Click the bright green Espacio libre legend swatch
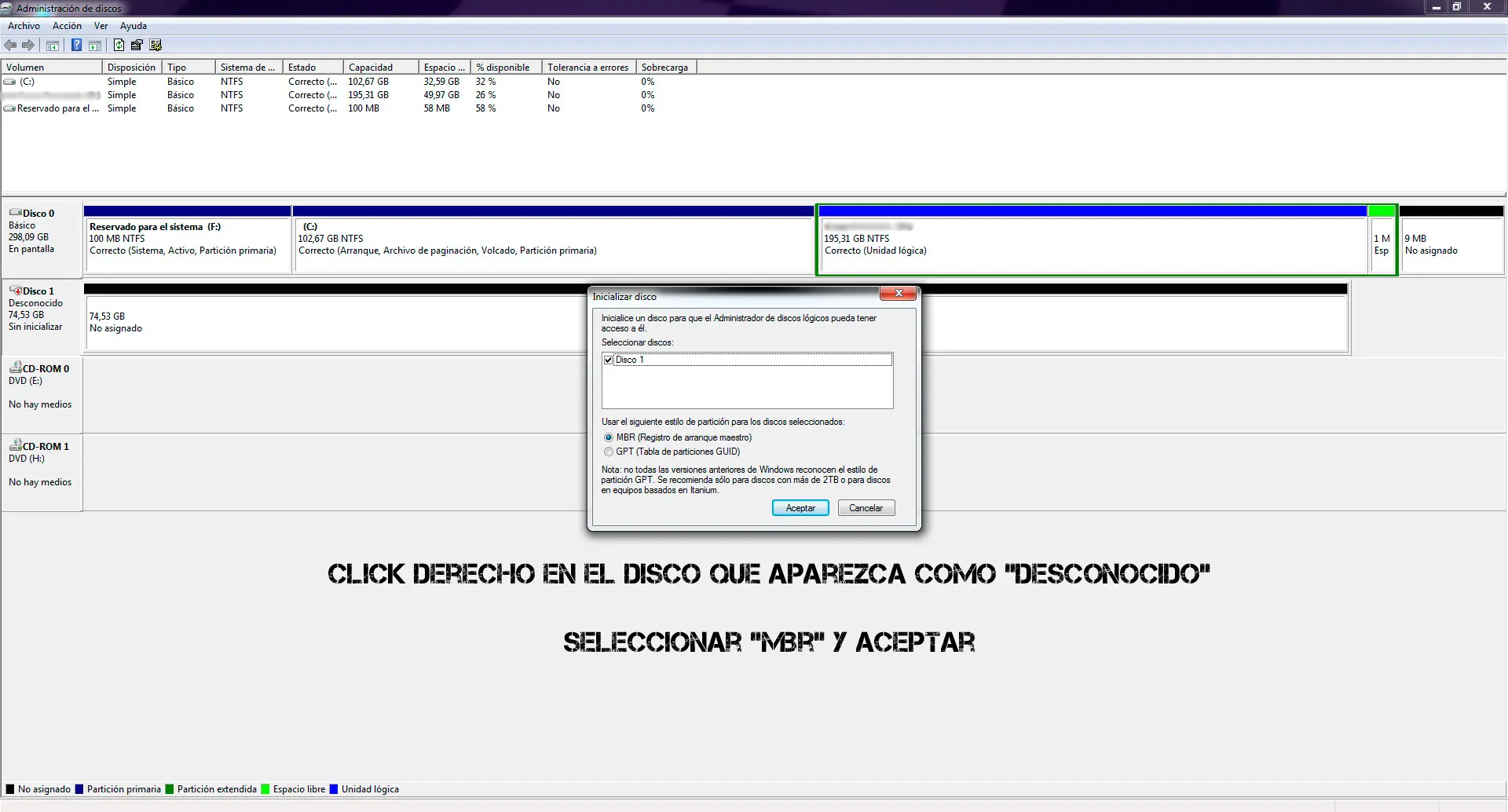The image size is (1508, 812). [265, 789]
